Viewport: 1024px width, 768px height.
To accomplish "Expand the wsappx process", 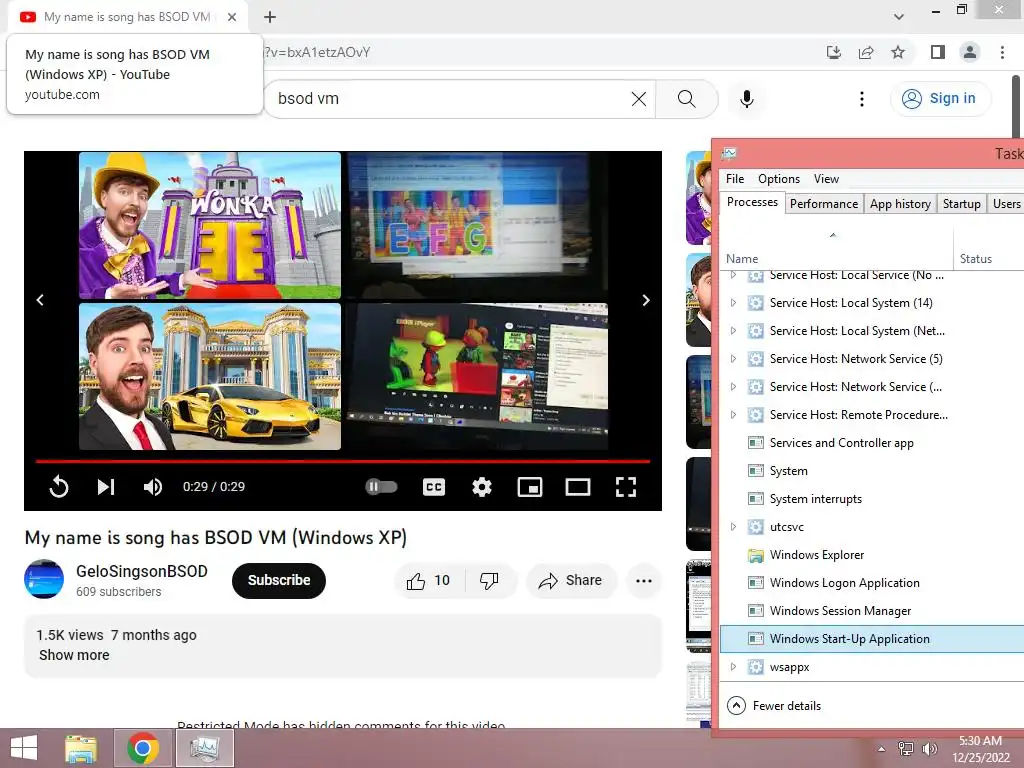I will point(733,667).
